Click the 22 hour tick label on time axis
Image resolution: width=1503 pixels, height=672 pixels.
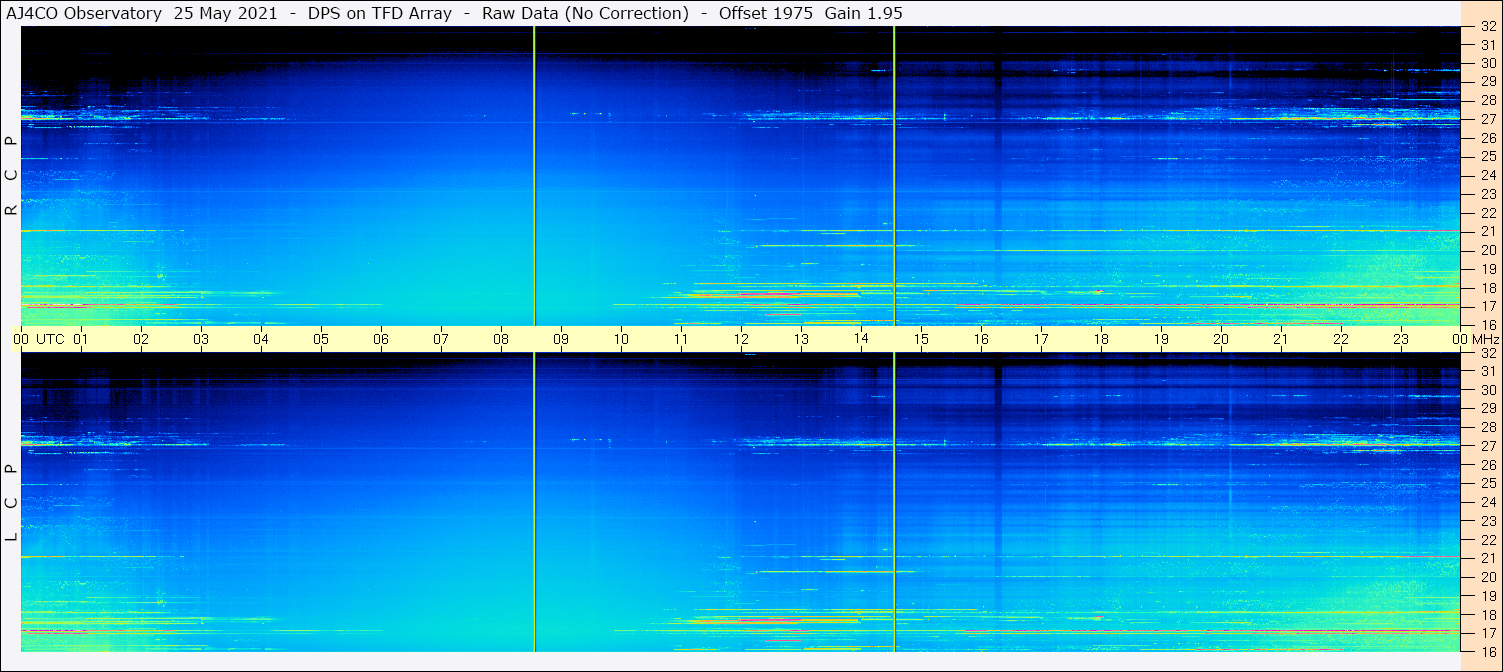1341,339
